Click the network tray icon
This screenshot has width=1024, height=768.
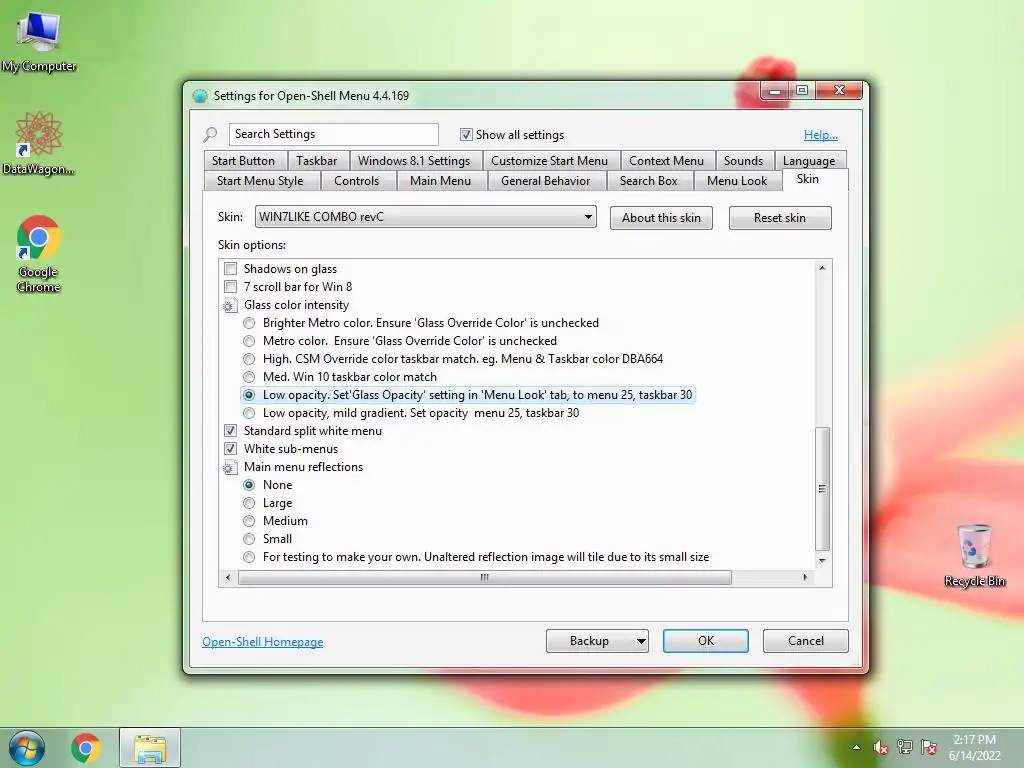pos(904,747)
